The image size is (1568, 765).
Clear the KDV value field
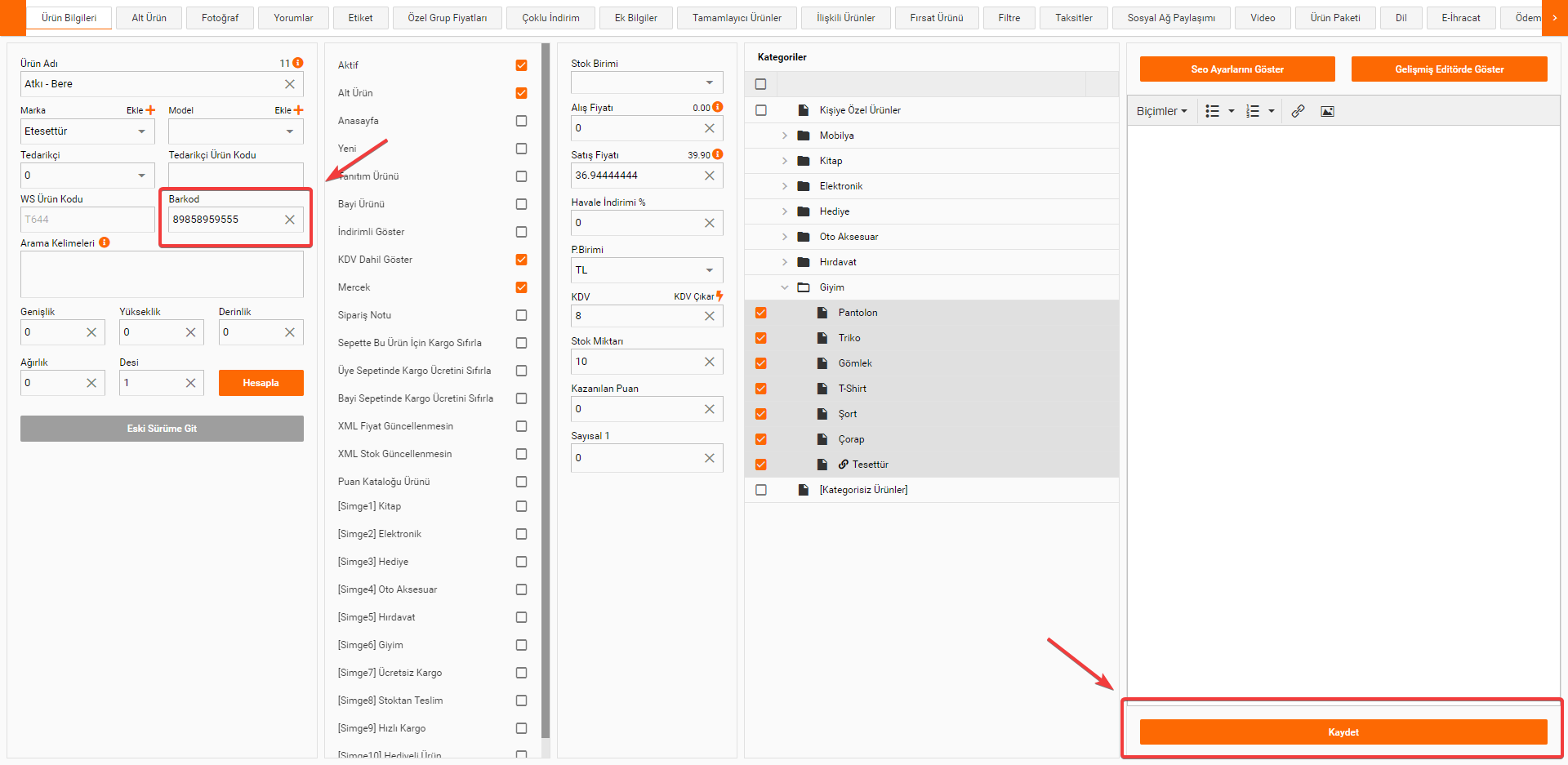pos(710,316)
